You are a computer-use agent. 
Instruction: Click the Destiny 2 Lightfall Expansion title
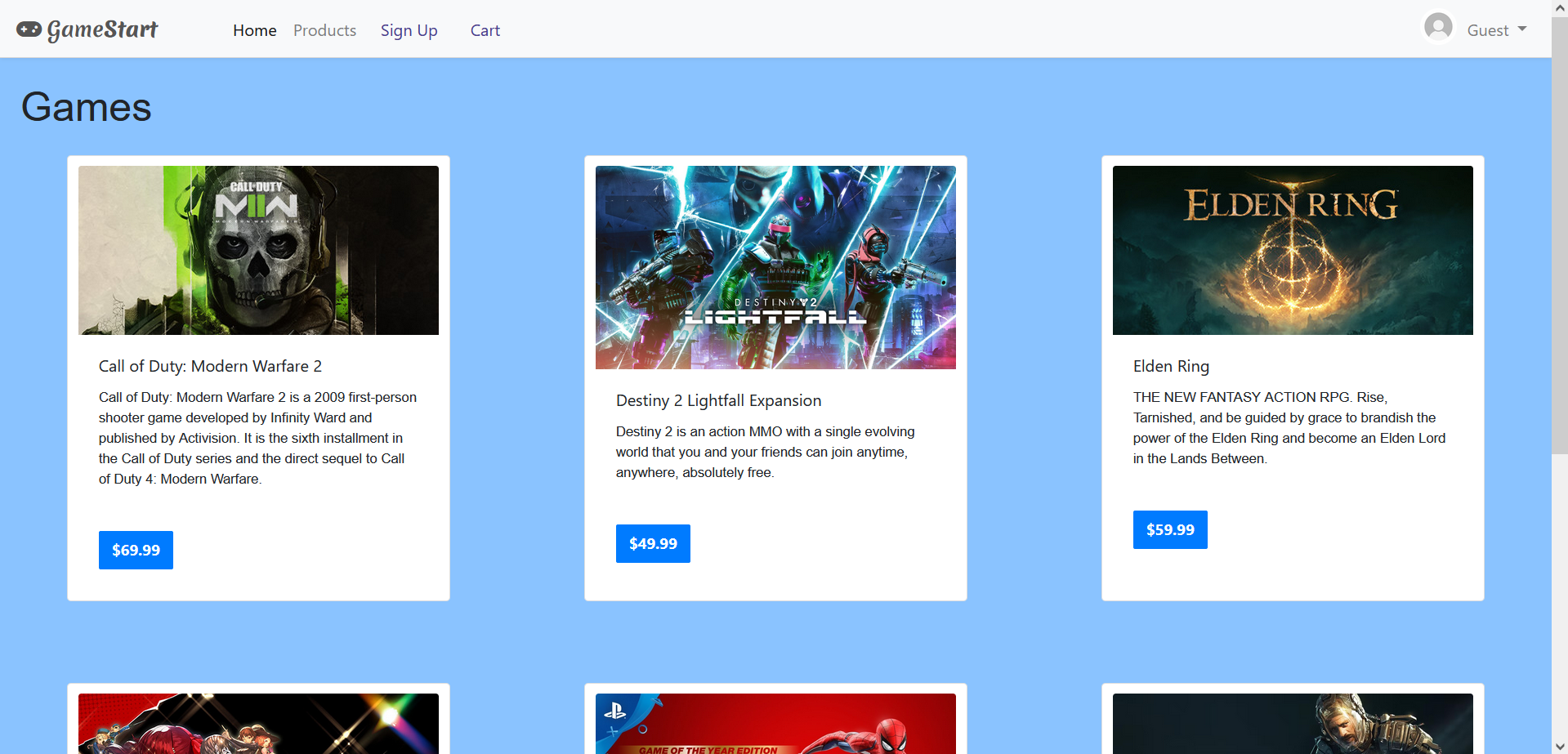click(718, 400)
